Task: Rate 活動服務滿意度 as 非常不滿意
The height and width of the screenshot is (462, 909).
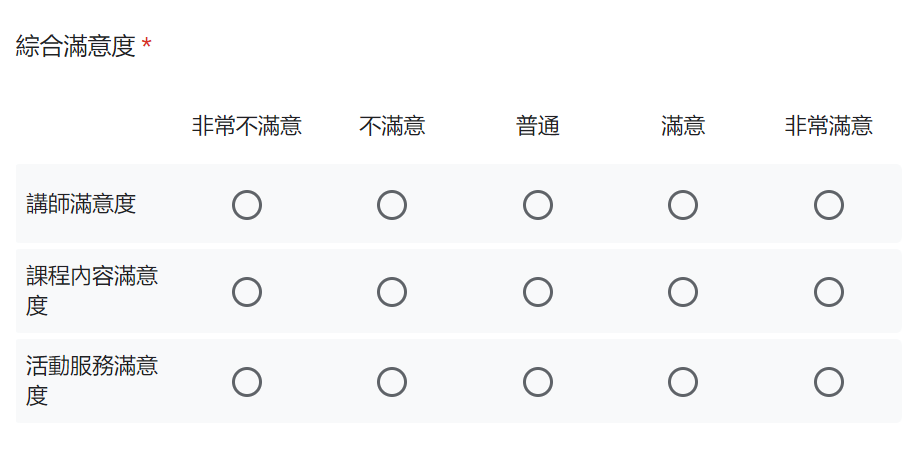Action: [247, 382]
